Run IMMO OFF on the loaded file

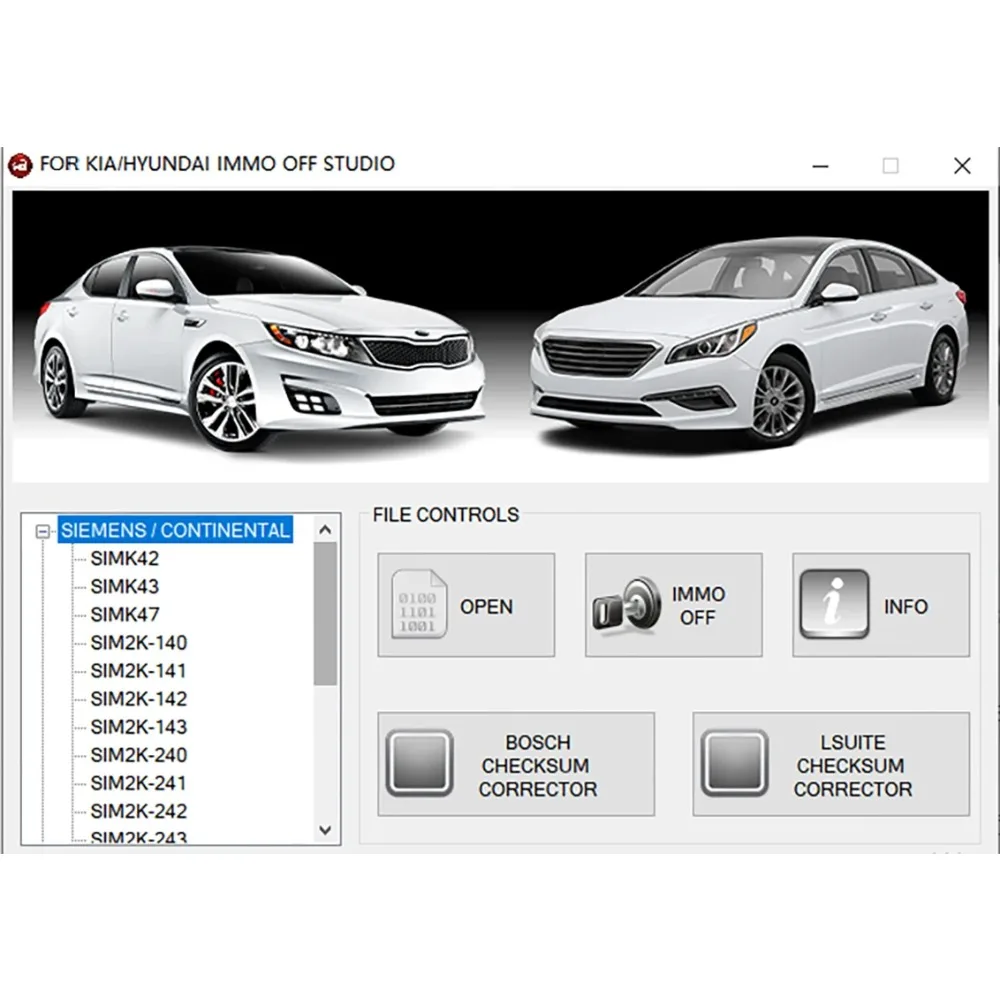click(x=673, y=605)
